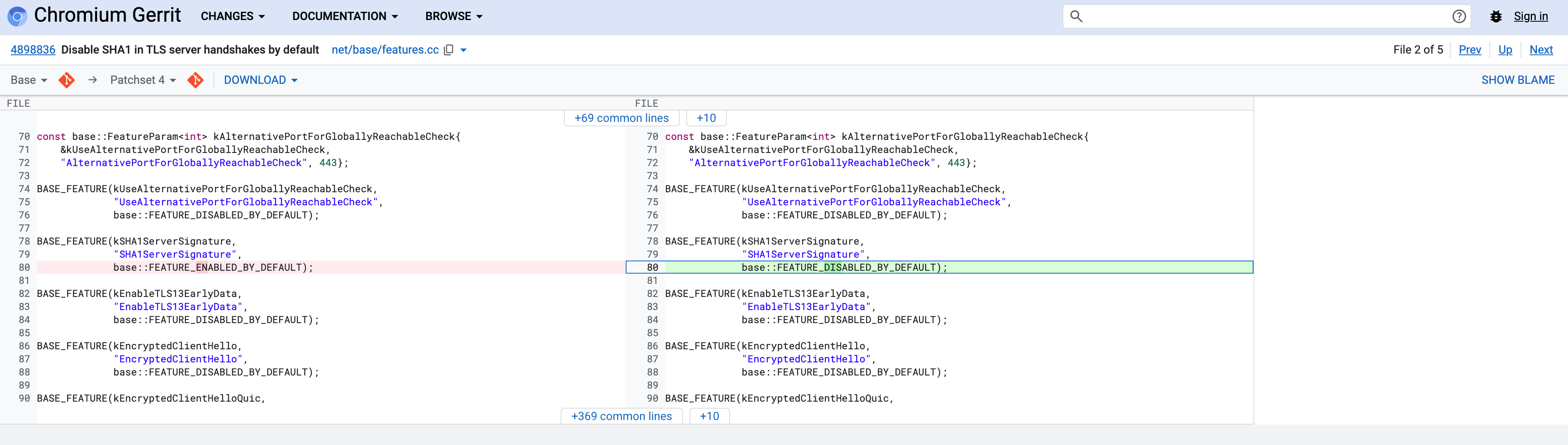This screenshot has height=445, width=1568.
Task: Expand +69 common lines above
Action: pyautogui.click(x=621, y=118)
